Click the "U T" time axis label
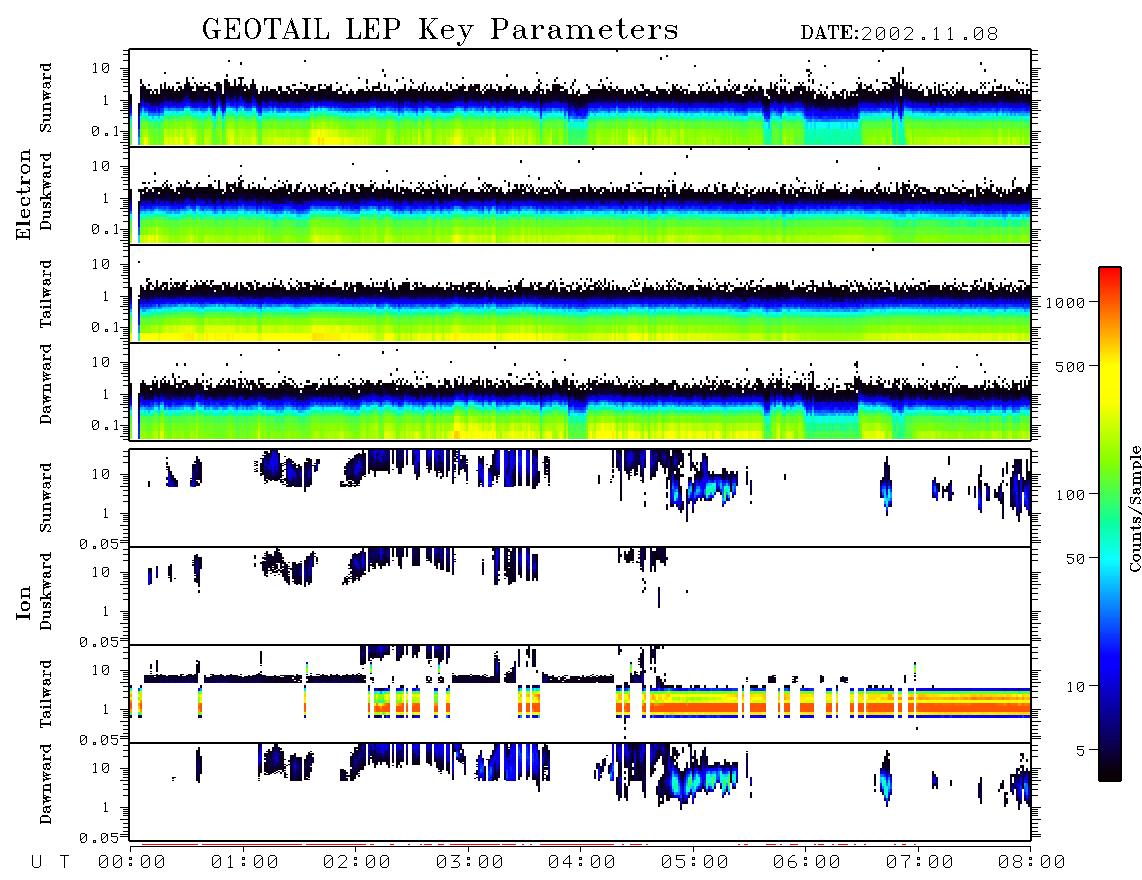 coord(50,863)
